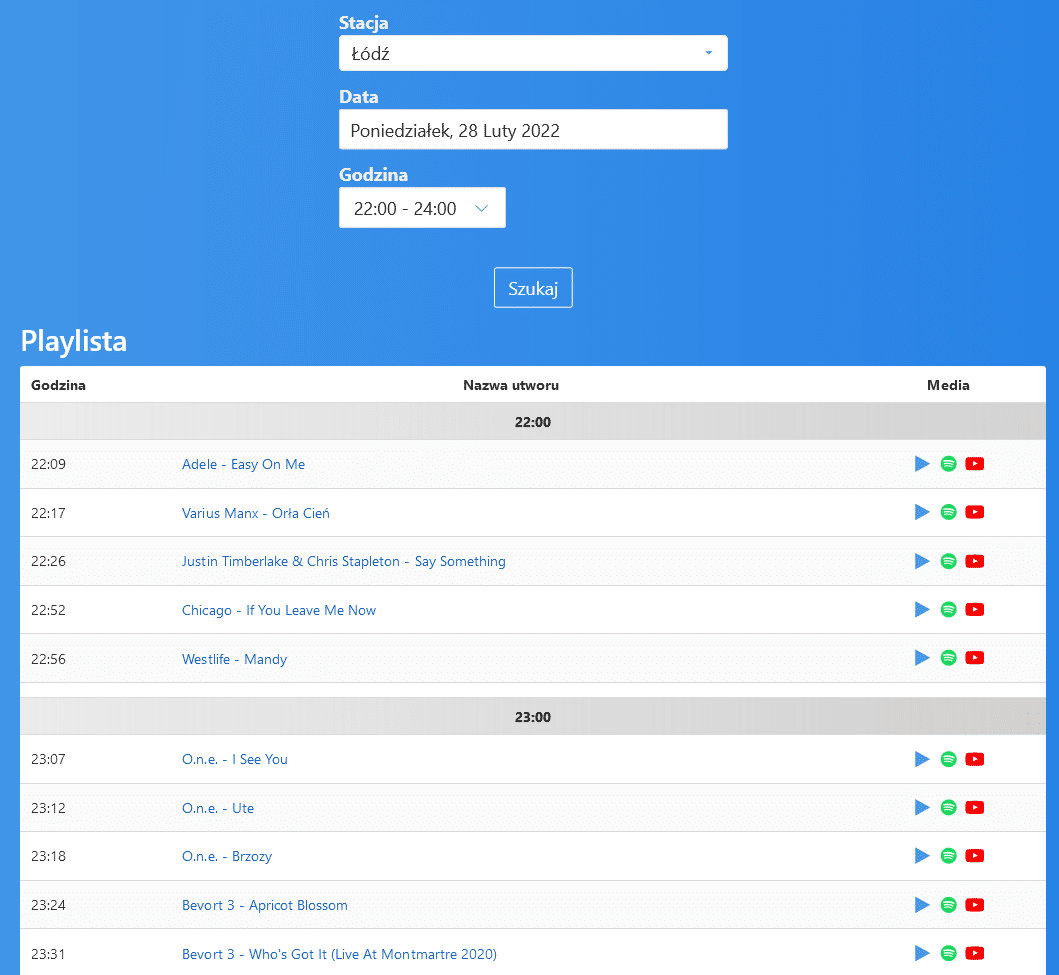Click the Nazwa utworu column header

[511, 386]
